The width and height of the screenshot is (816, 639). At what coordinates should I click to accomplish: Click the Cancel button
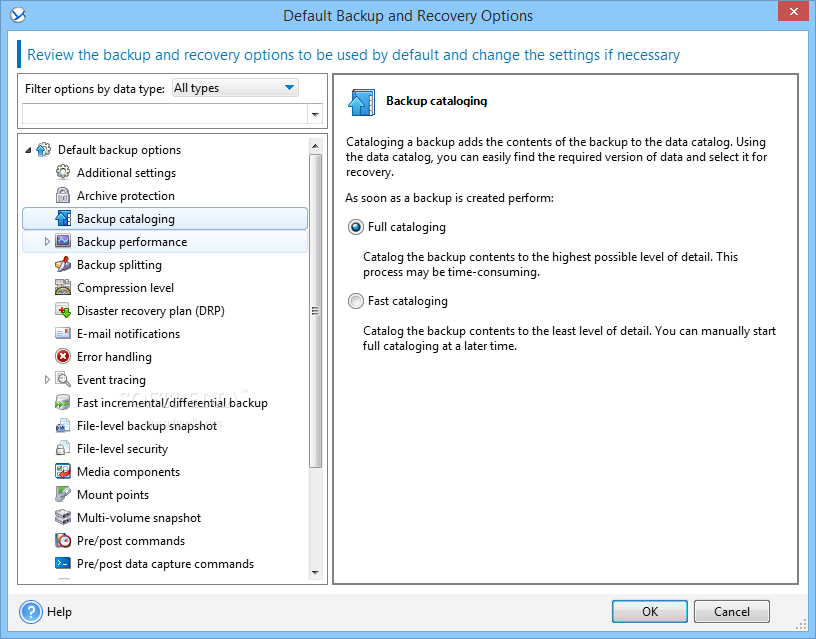[732, 611]
